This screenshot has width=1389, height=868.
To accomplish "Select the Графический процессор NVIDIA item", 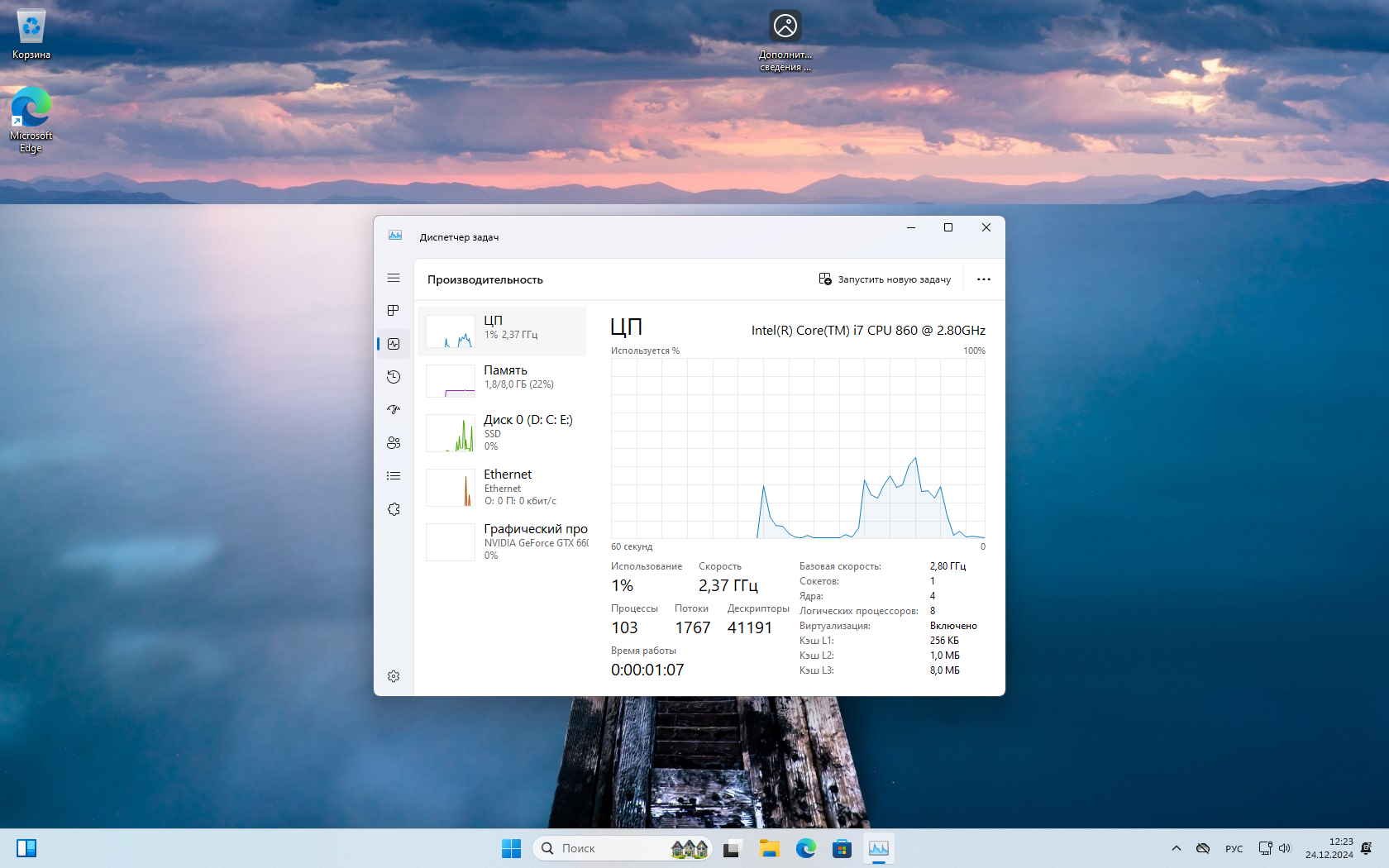I will (x=503, y=541).
